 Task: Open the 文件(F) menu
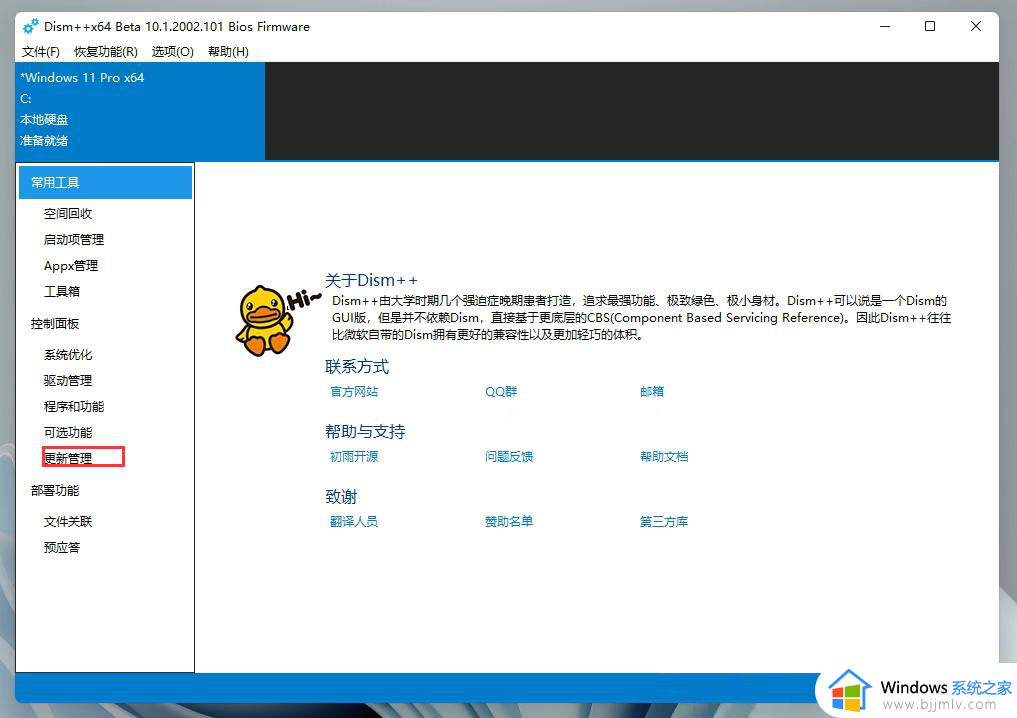coord(40,51)
